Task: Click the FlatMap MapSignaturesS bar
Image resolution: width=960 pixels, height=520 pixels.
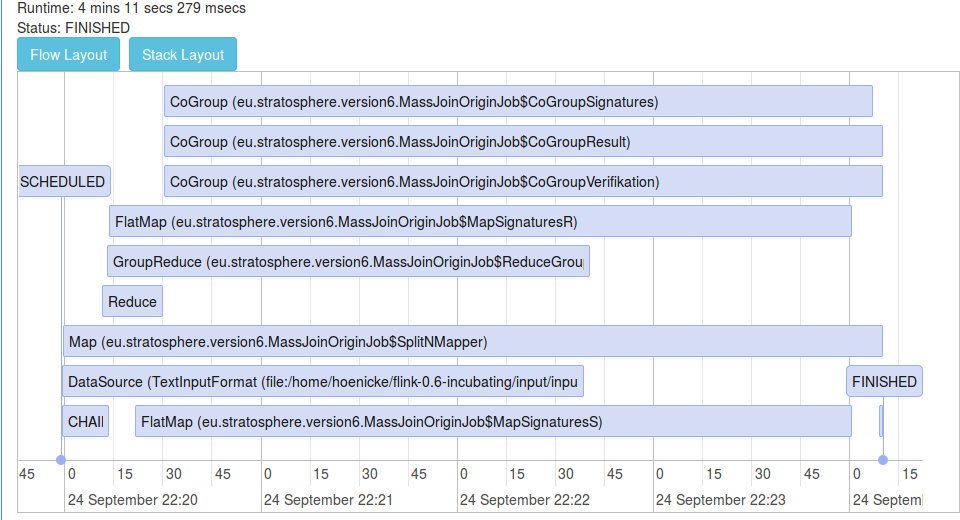Action: [493, 421]
